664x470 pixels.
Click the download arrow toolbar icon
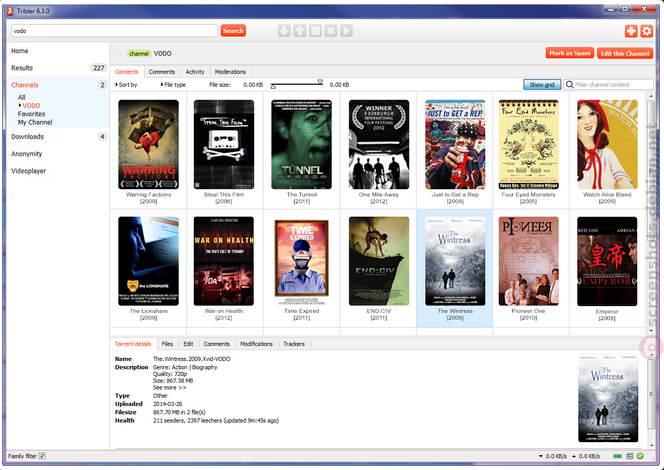[x=284, y=30]
